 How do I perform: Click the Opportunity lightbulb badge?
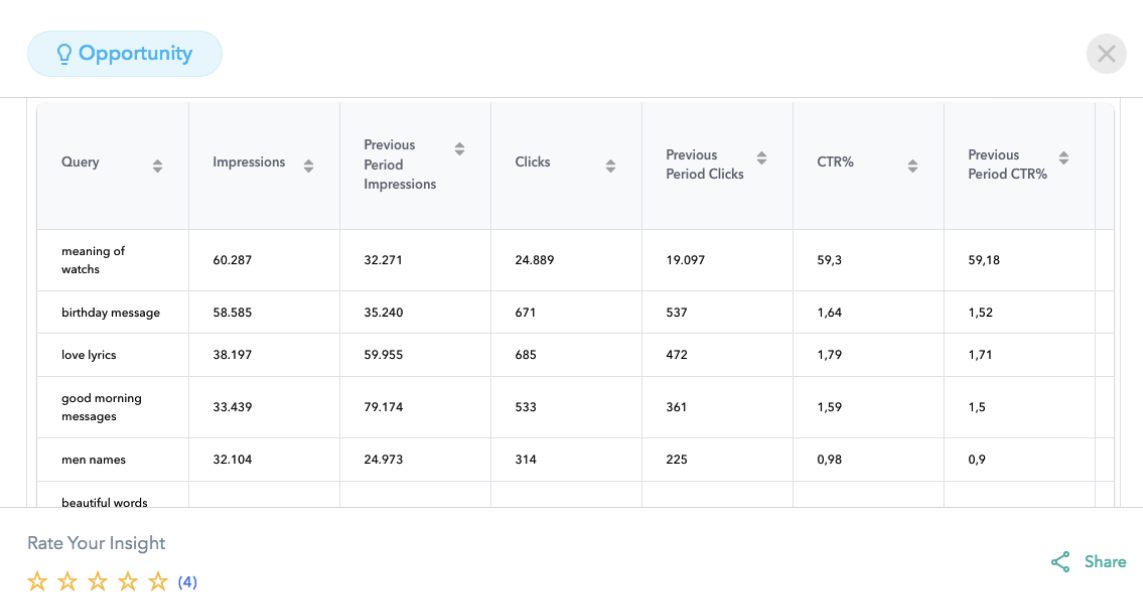125,54
